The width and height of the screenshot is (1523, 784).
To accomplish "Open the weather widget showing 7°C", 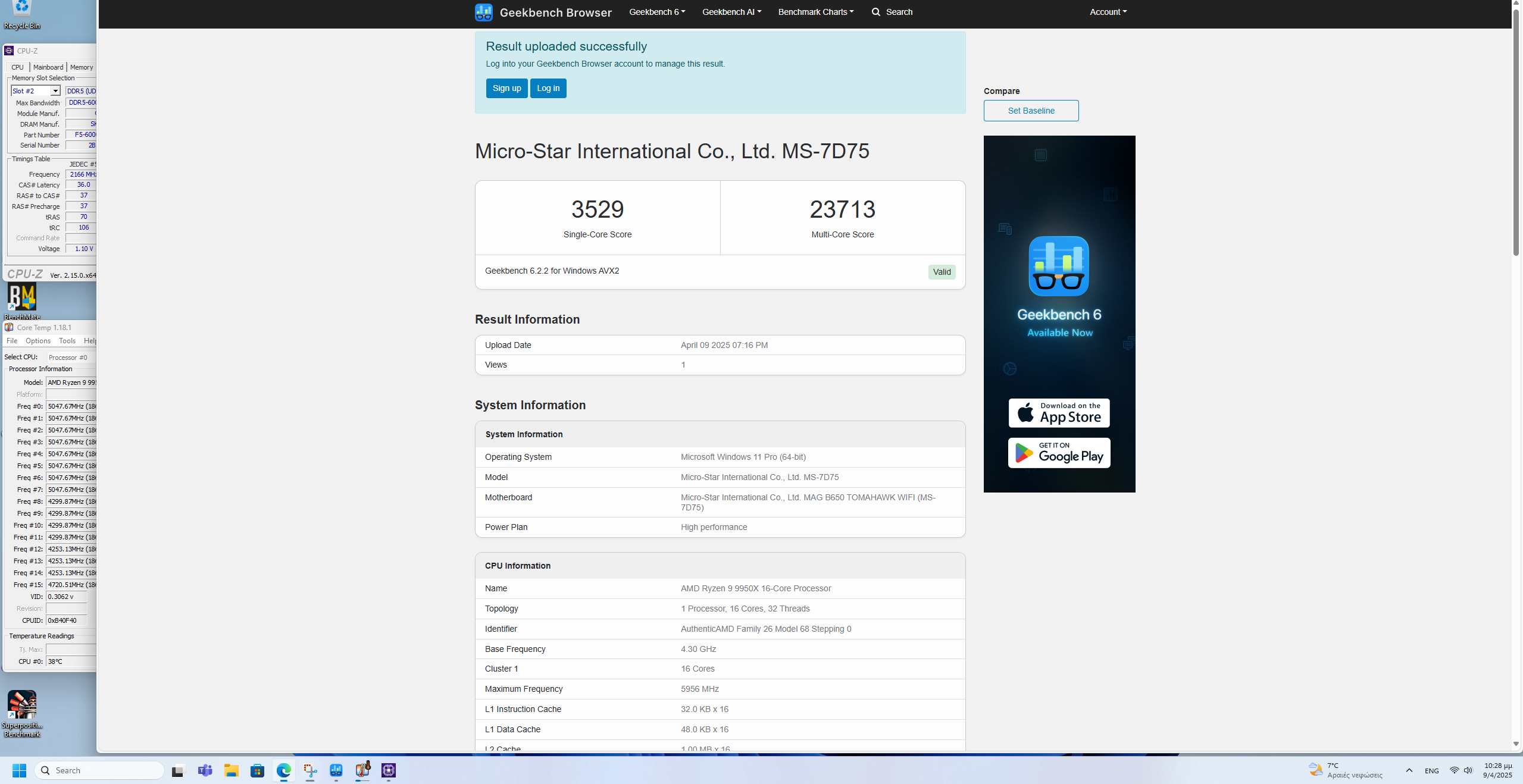I will [1345, 770].
